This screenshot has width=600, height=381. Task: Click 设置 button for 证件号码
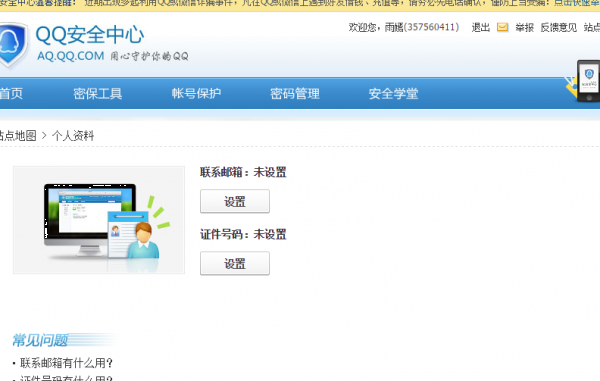(x=235, y=263)
